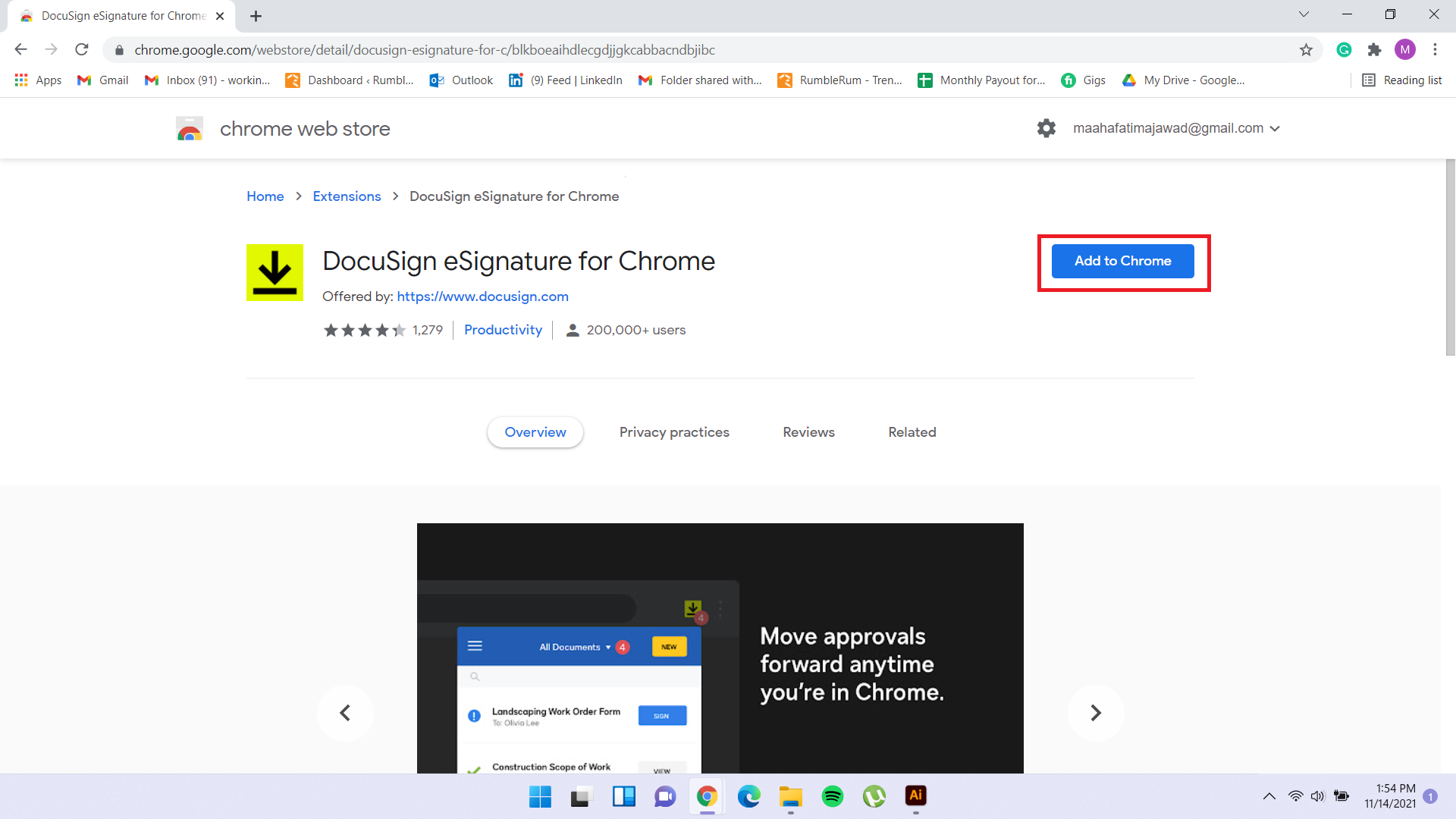
Task: Open the Gmail bookmark
Action: tap(102, 80)
